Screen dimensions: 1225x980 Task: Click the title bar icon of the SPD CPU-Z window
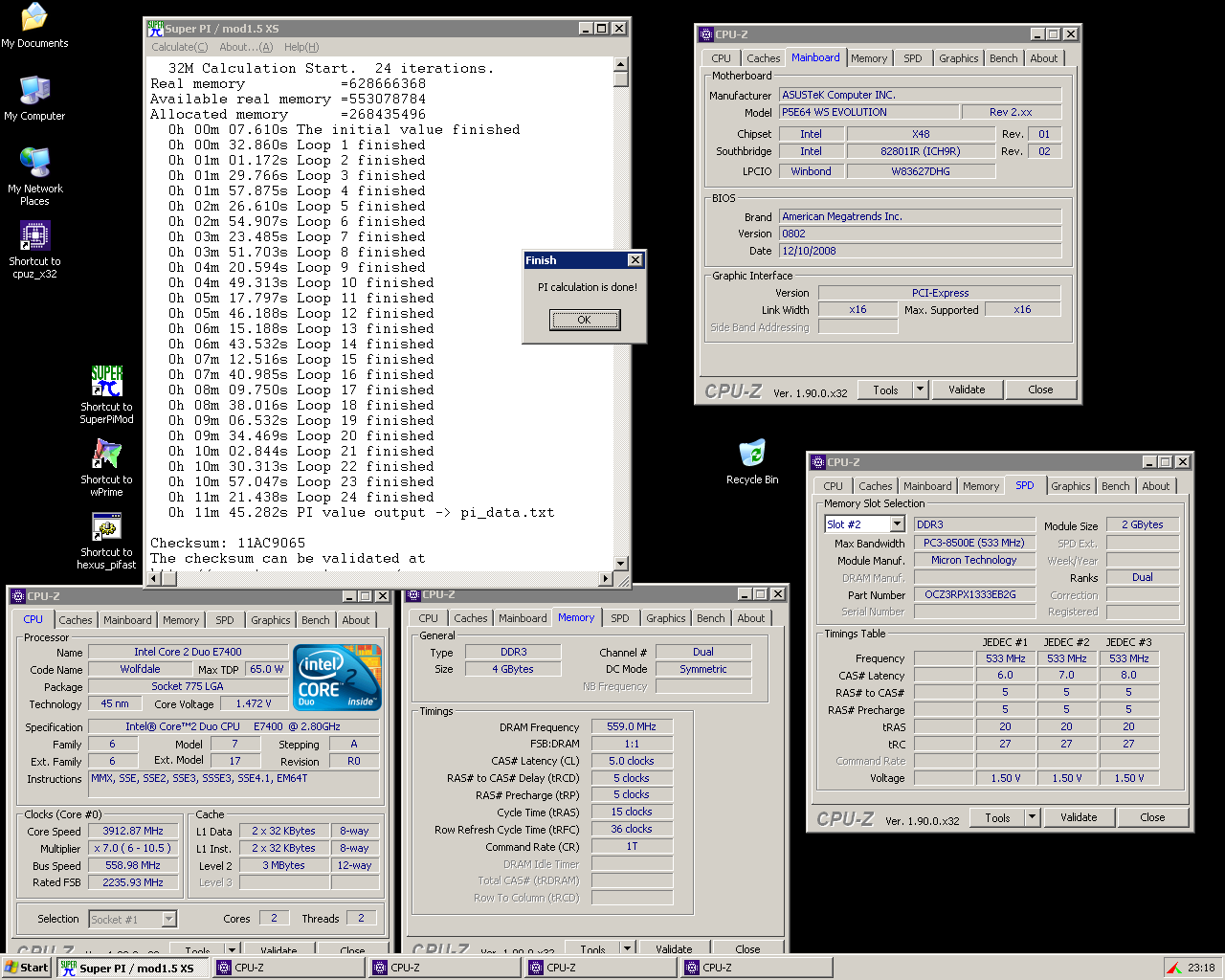coord(819,462)
